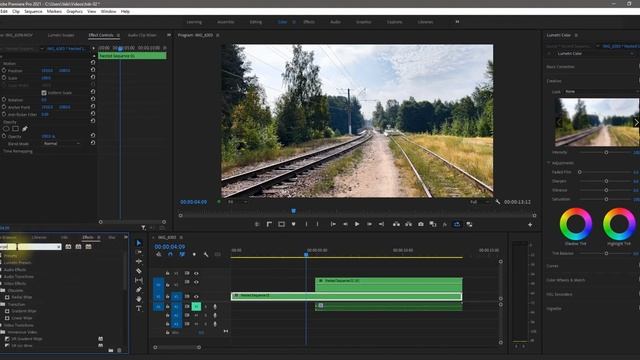Viewport: 640px width, 360px height.
Task: Select the Track Select Forward tool
Action: click(139, 252)
